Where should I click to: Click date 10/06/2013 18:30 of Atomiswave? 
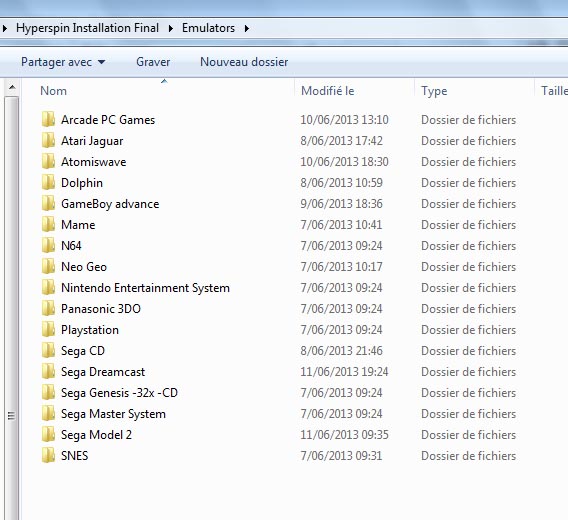pyautogui.click(x=344, y=162)
